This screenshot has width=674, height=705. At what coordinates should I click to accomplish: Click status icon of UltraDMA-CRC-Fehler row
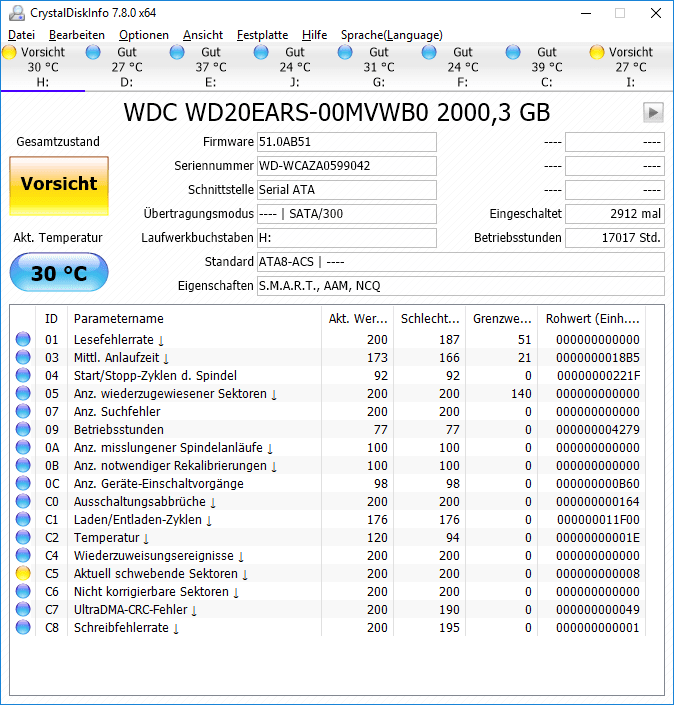(x=23, y=609)
